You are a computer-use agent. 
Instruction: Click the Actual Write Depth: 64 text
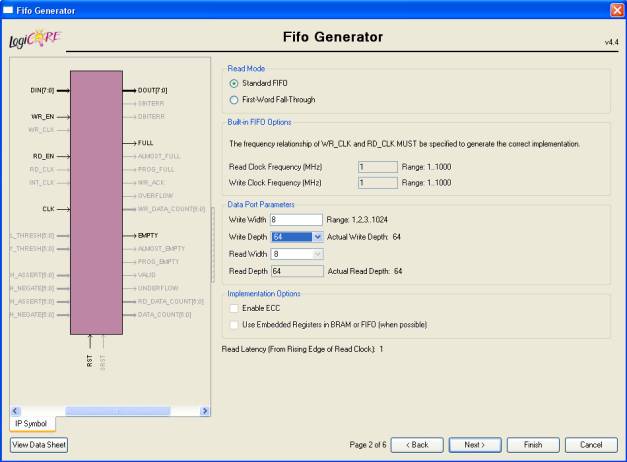364,237
